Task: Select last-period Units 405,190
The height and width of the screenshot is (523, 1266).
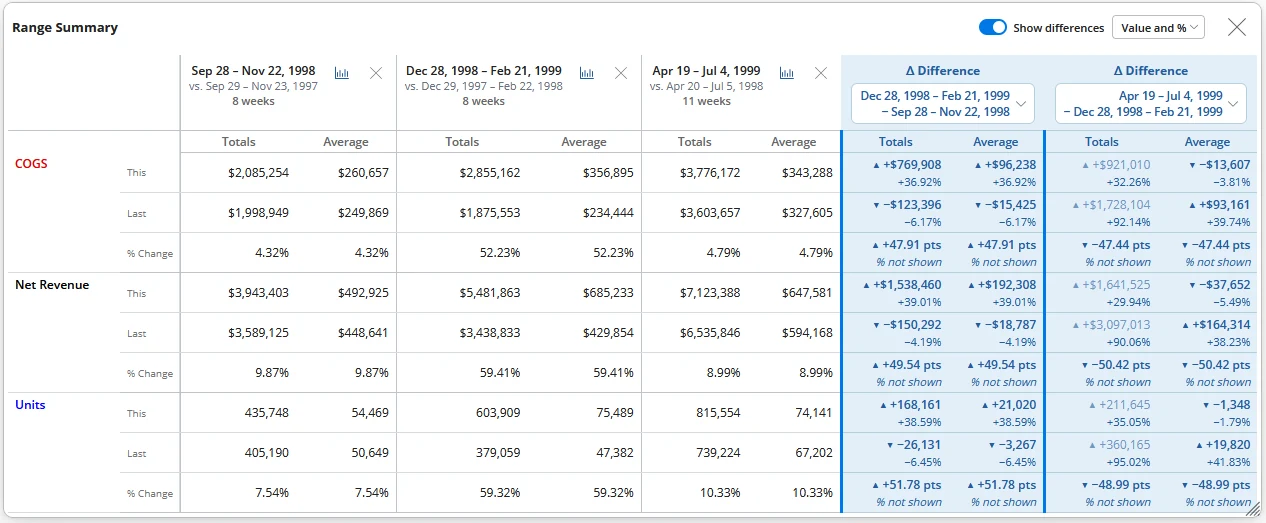Action: point(266,453)
